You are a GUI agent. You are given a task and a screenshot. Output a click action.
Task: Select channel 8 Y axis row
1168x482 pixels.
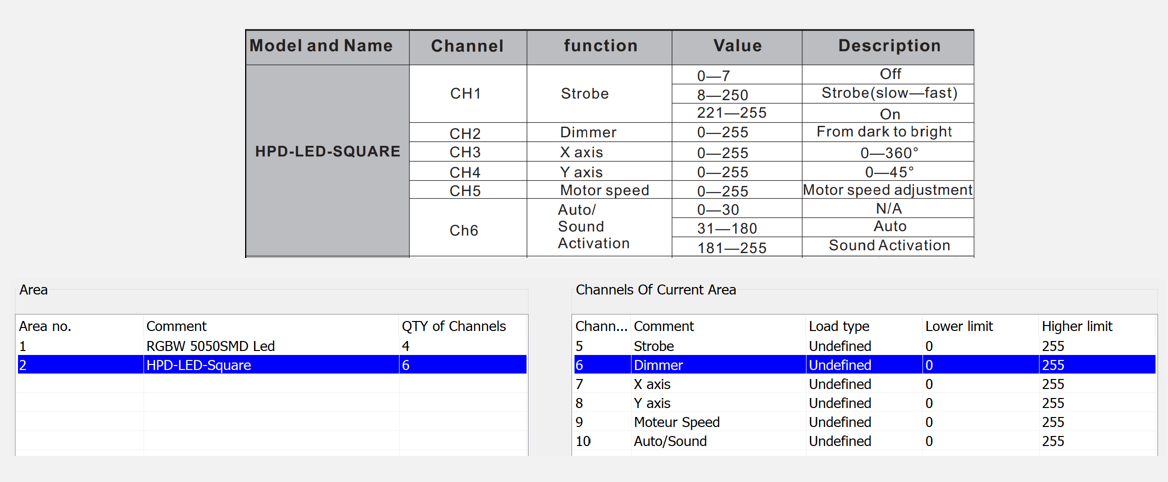tap(864, 403)
